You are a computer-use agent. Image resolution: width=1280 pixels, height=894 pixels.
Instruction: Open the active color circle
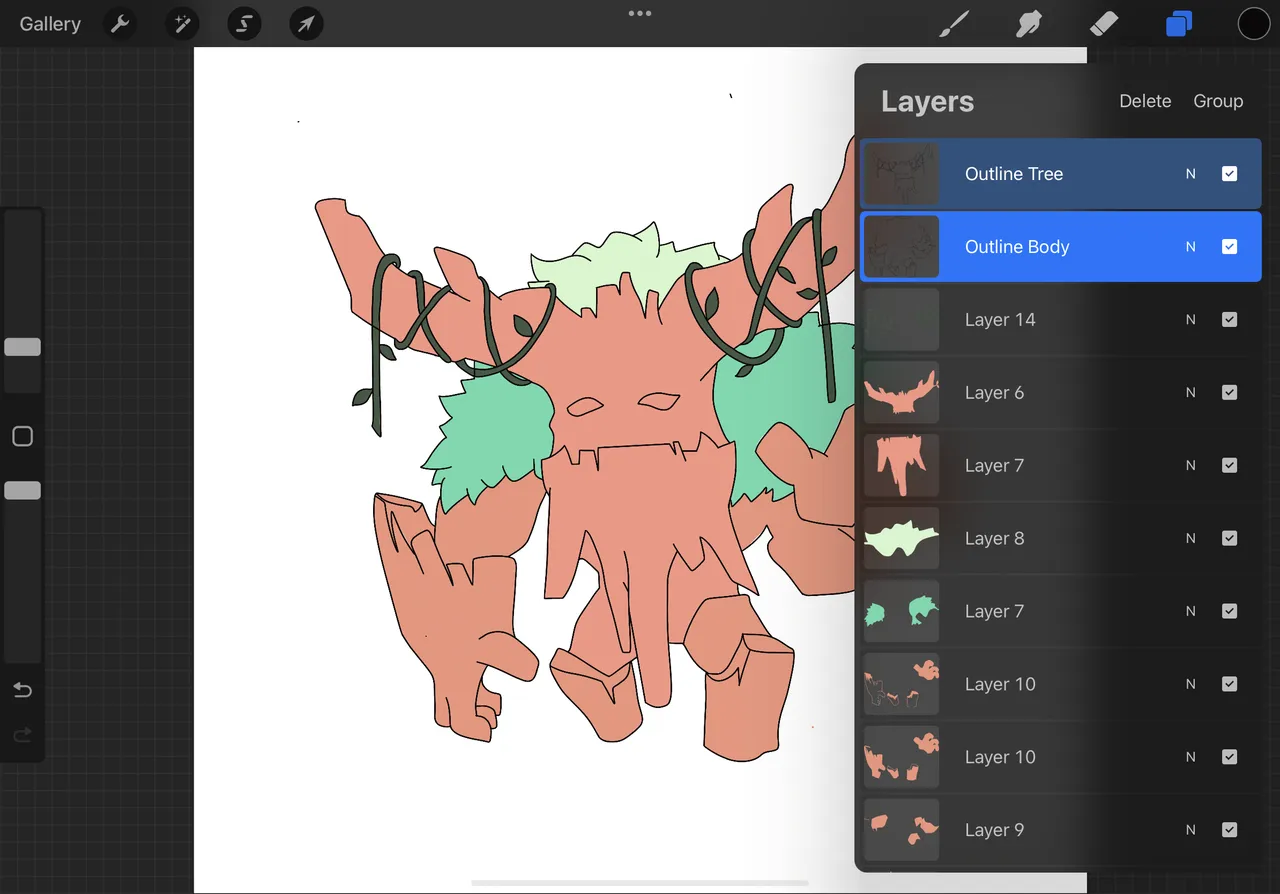[x=1254, y=24]
